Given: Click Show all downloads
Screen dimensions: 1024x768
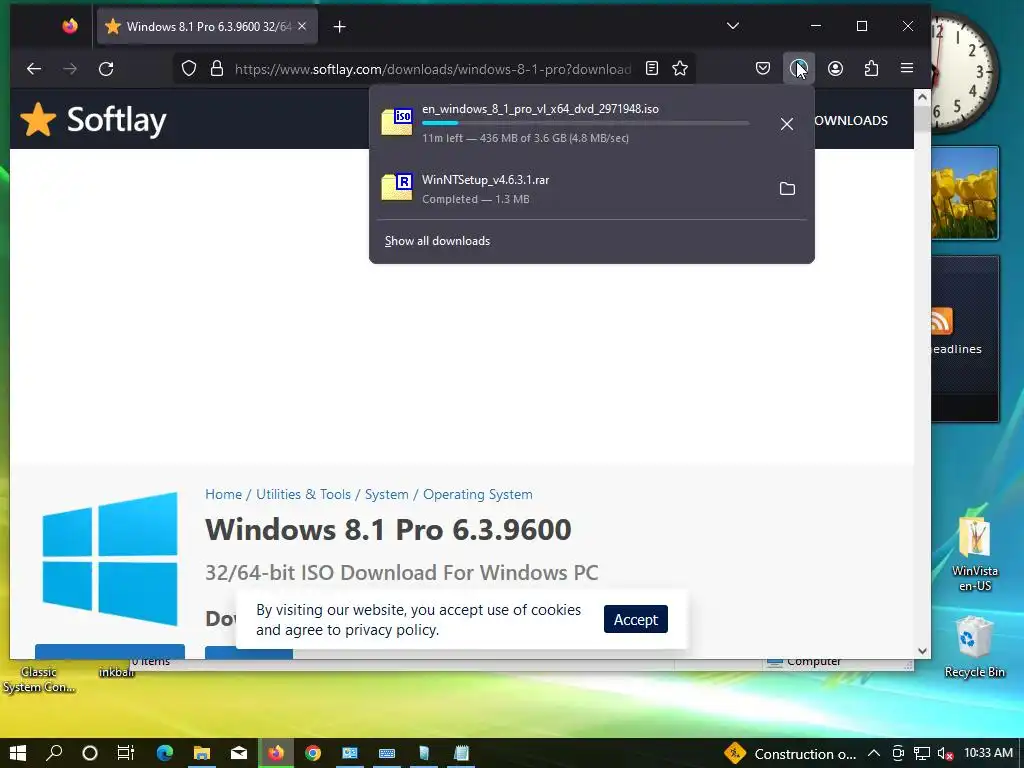Looking at the screenshot, I should 437,241.
